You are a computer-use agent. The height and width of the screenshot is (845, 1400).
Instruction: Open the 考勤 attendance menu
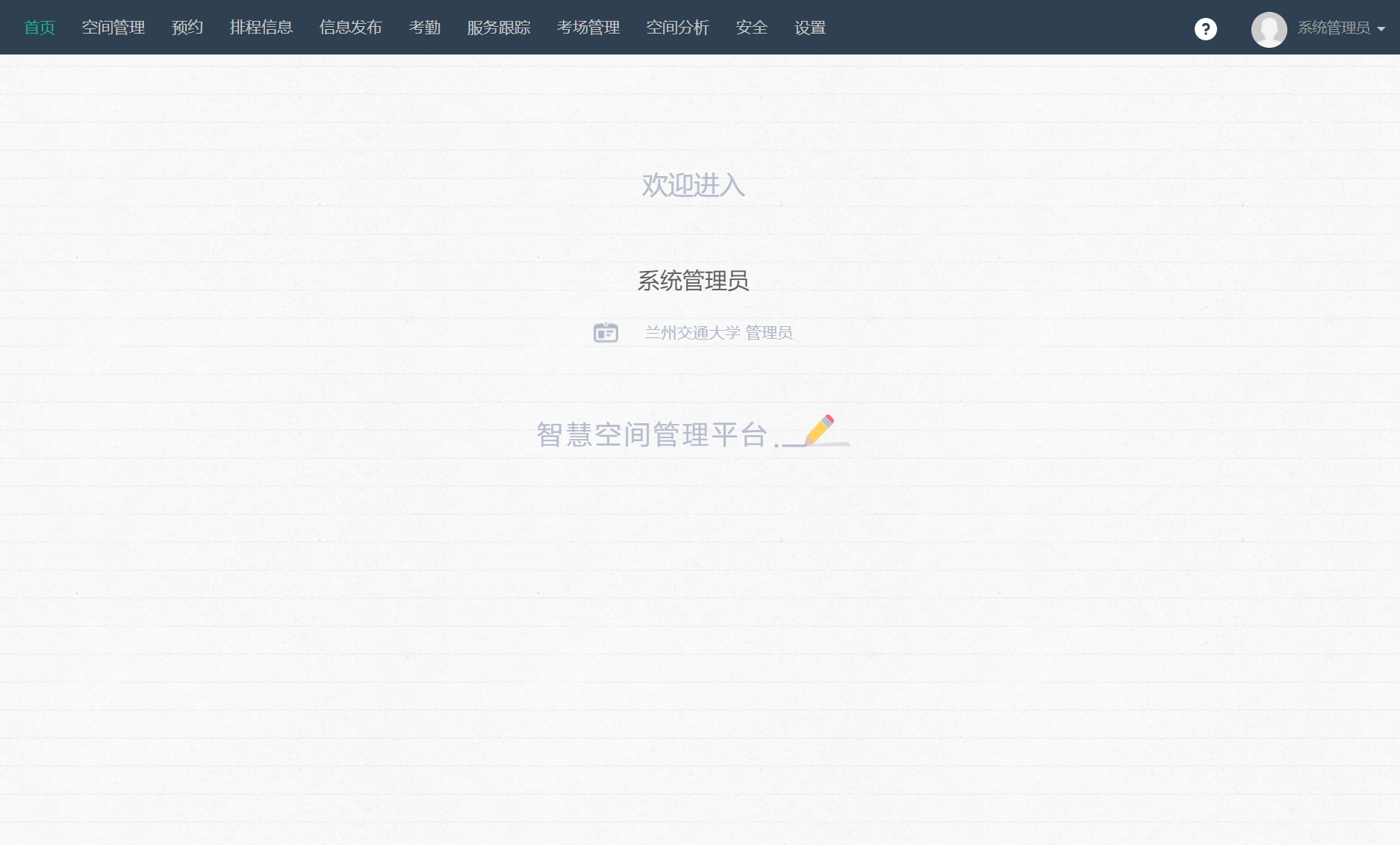[x=425, y=28]
